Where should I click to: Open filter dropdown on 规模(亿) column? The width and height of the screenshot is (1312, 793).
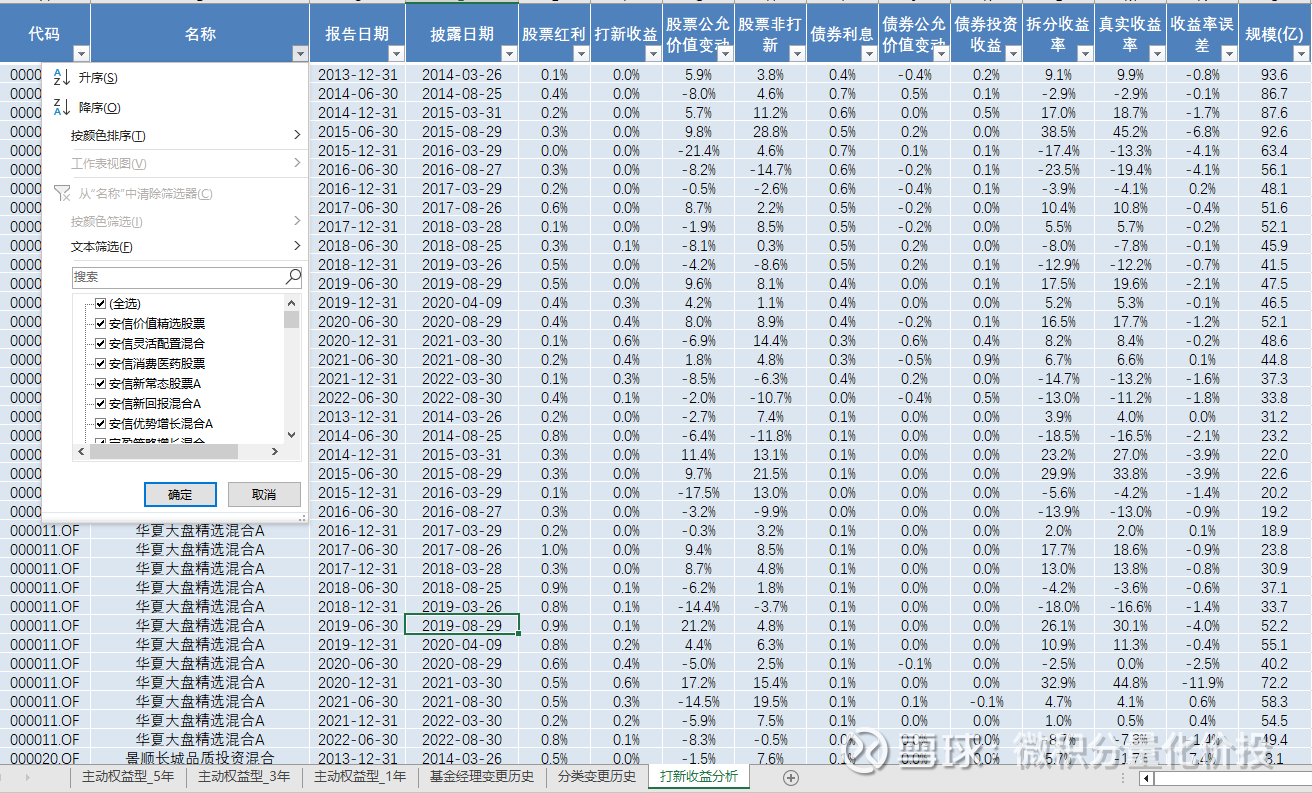coord(1301,54)
